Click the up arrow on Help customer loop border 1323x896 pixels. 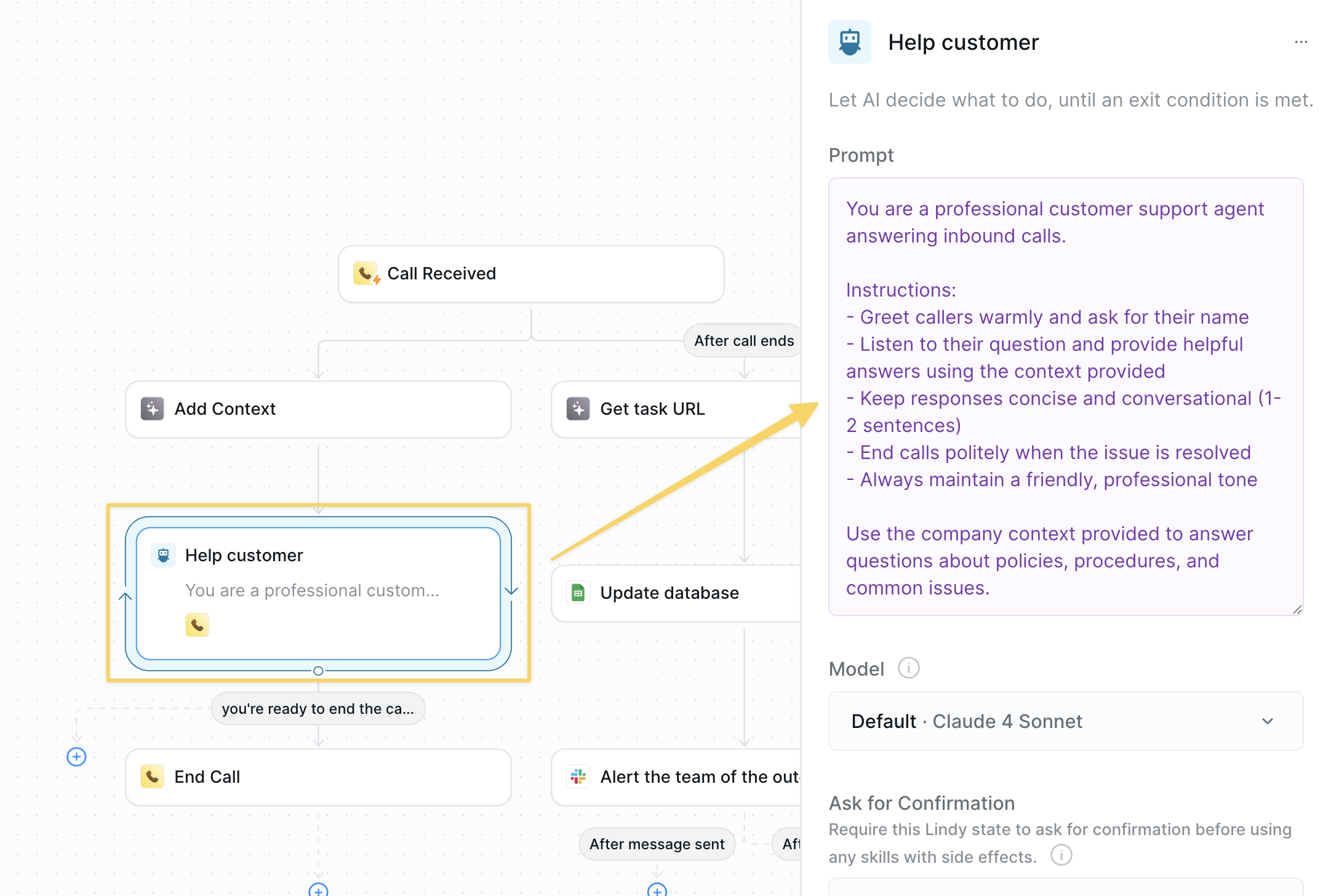126,596
